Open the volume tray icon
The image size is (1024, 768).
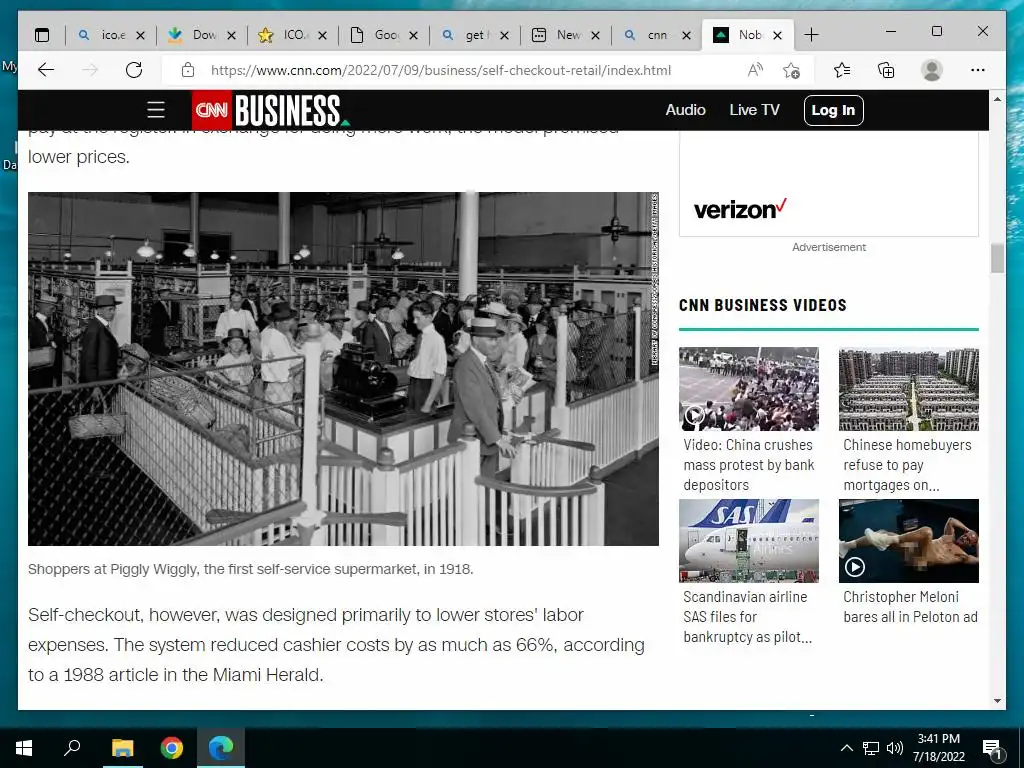pos(895,748)
